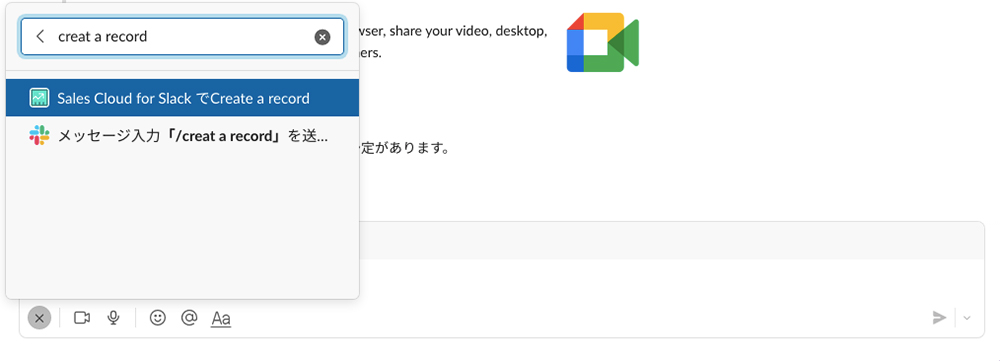The width and height of the screenshot is (1000, 361).
Task: Click the Japanese message text ending 定があります
Action: pyautogui.click(x=404, y=149)
